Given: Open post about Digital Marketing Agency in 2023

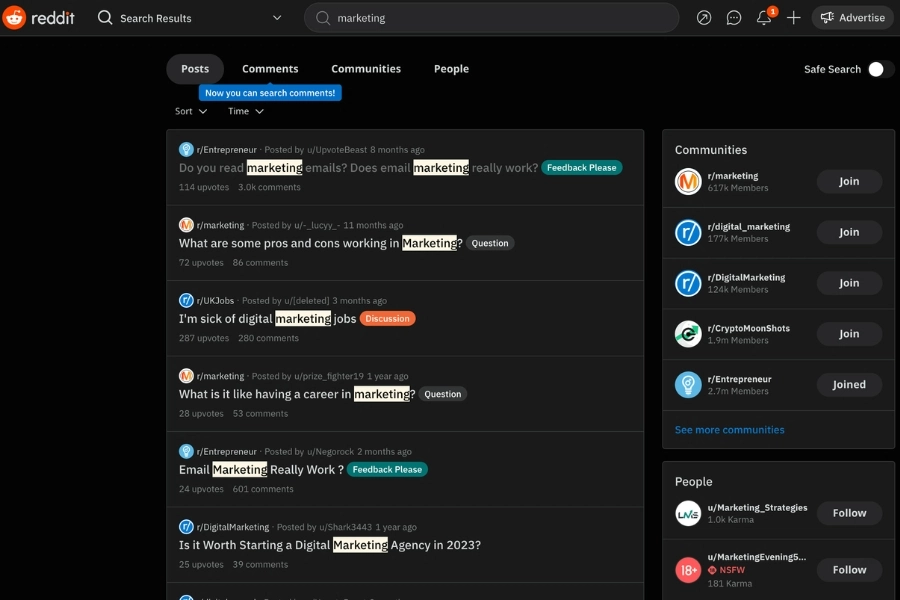Looking at the screenshot, I should pos(329,545).
